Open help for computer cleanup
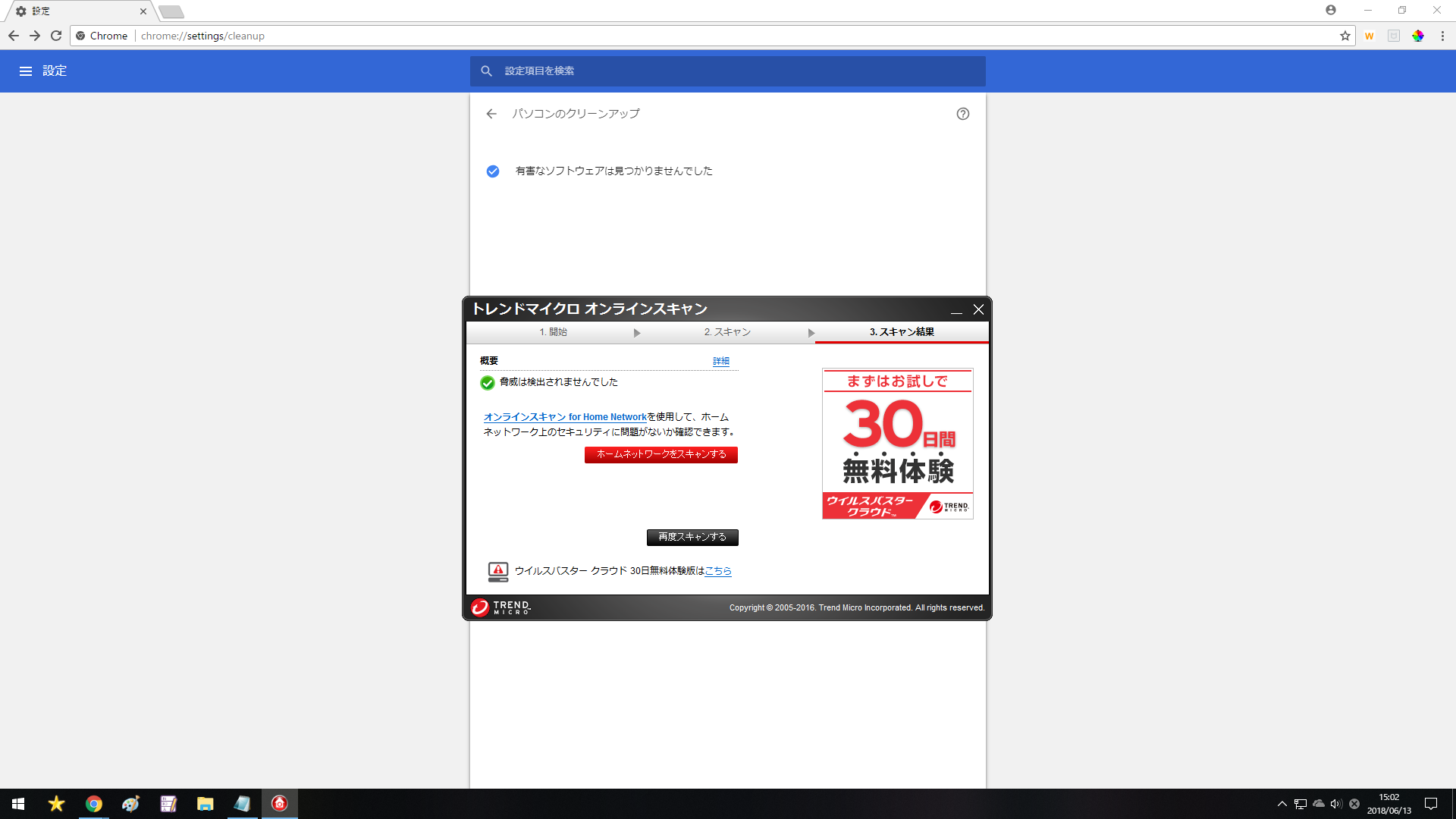The width and height of the screenshot is (1456, 819). (963, 114)
